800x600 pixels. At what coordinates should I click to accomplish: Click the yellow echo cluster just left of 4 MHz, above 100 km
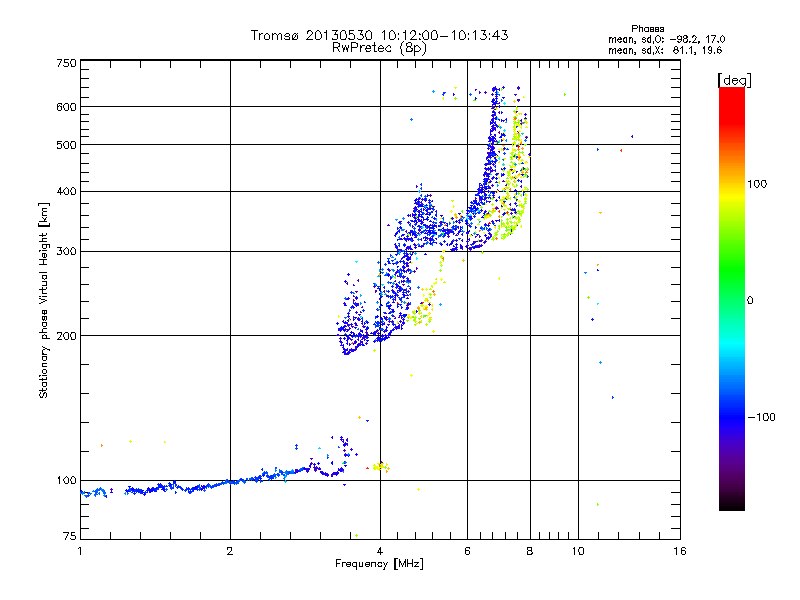pos(381,466)
